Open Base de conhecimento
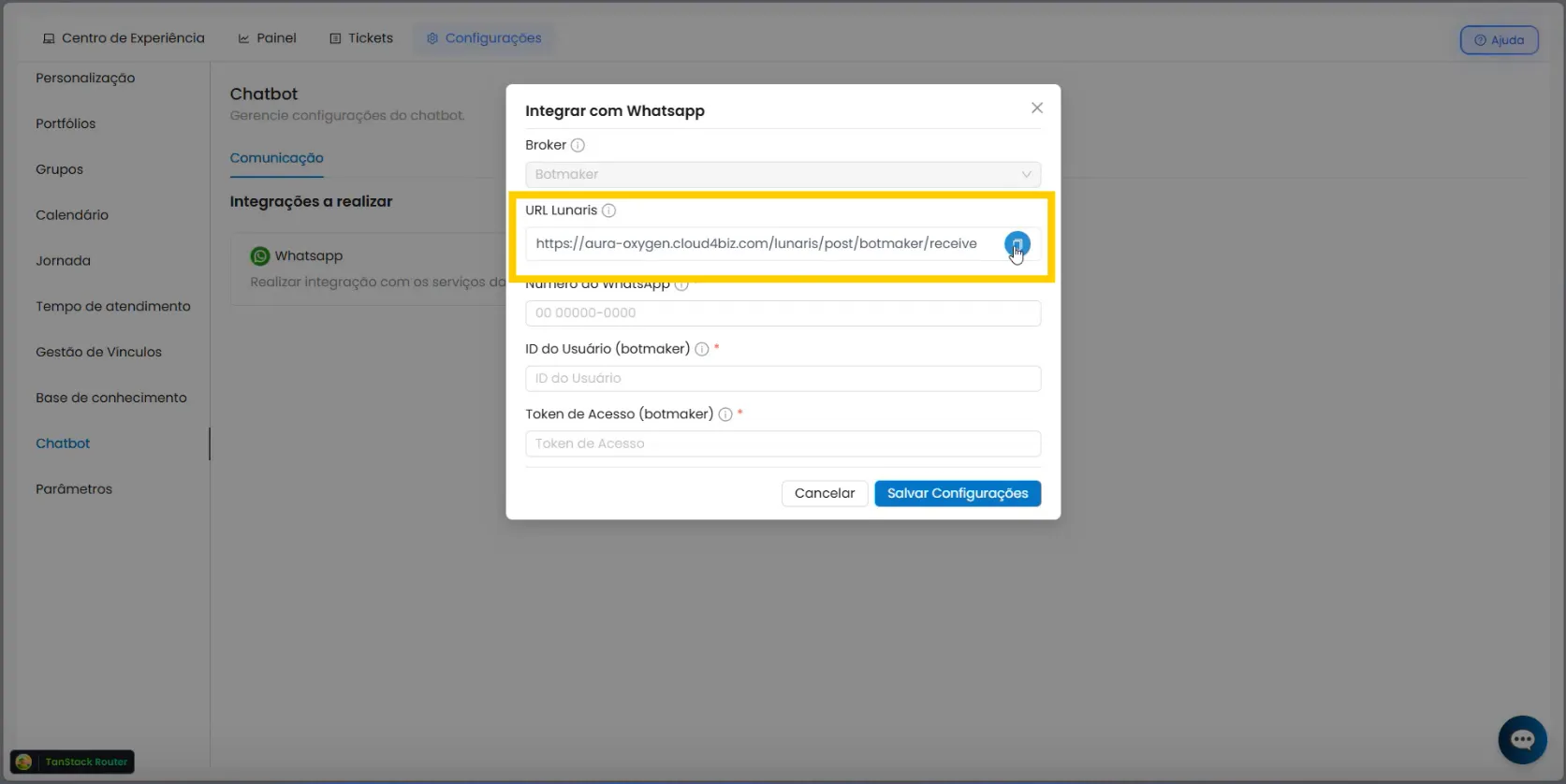The image size is (1566, 784). point(111,399)
